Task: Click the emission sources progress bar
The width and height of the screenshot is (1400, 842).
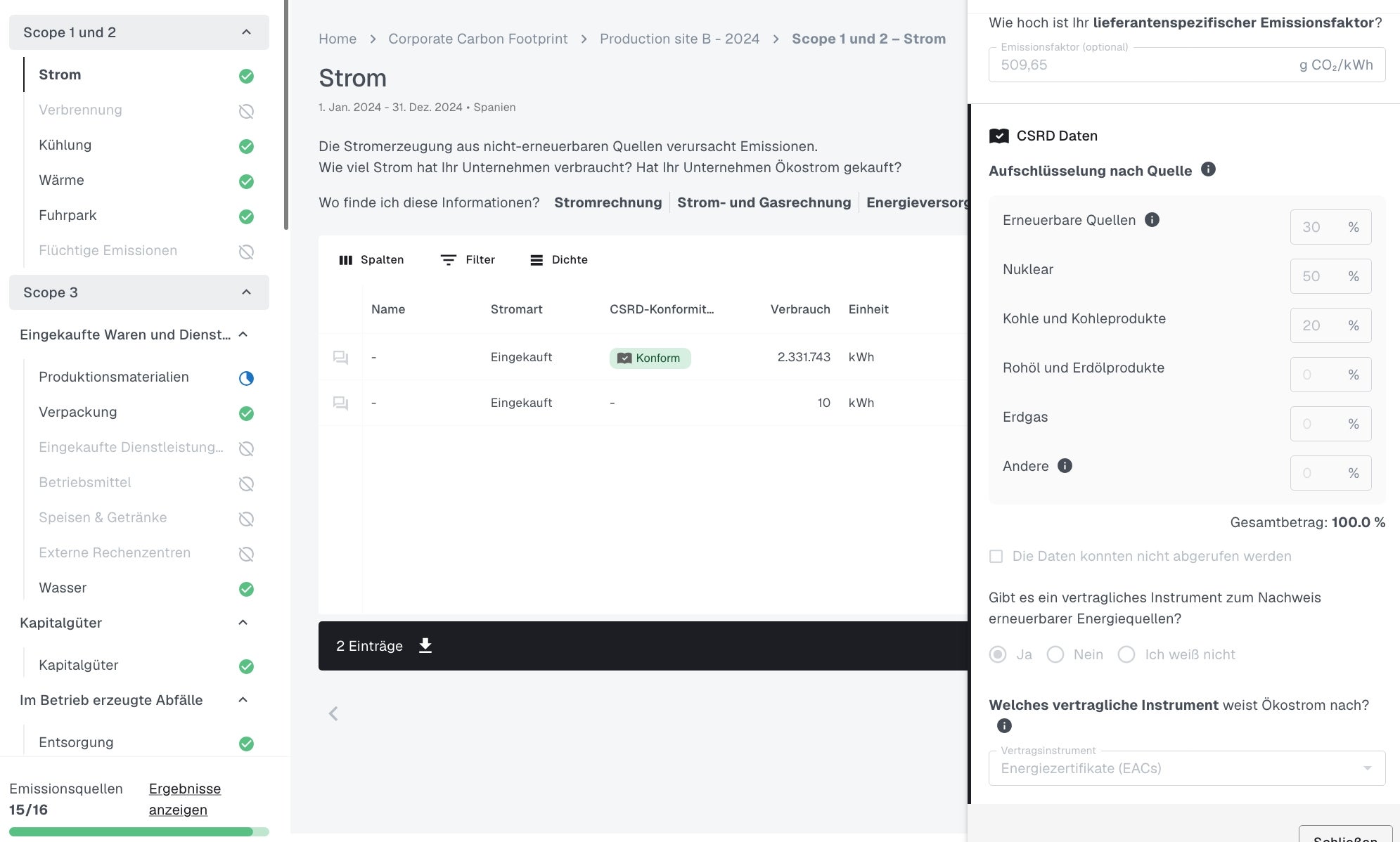Action: [x=139, y=831]
